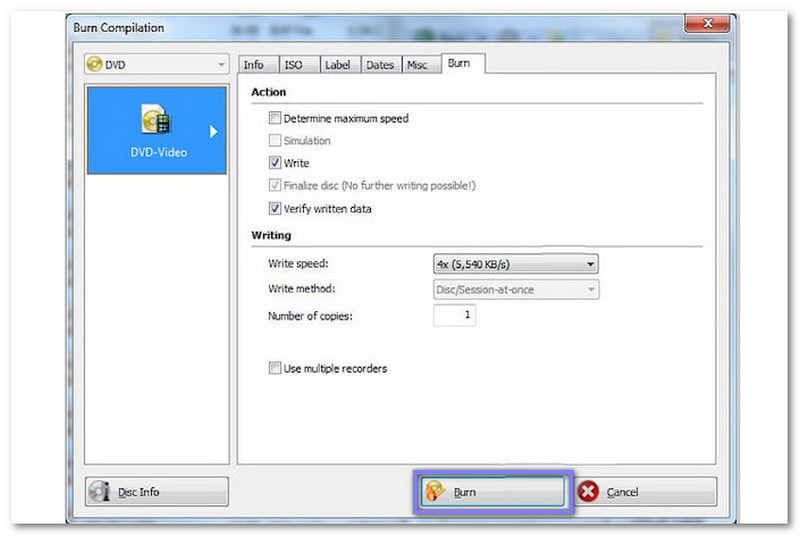This screenshot has height=536, width=800.
Task: Enable Use multiple recorders
Action: tap(274, 368)
